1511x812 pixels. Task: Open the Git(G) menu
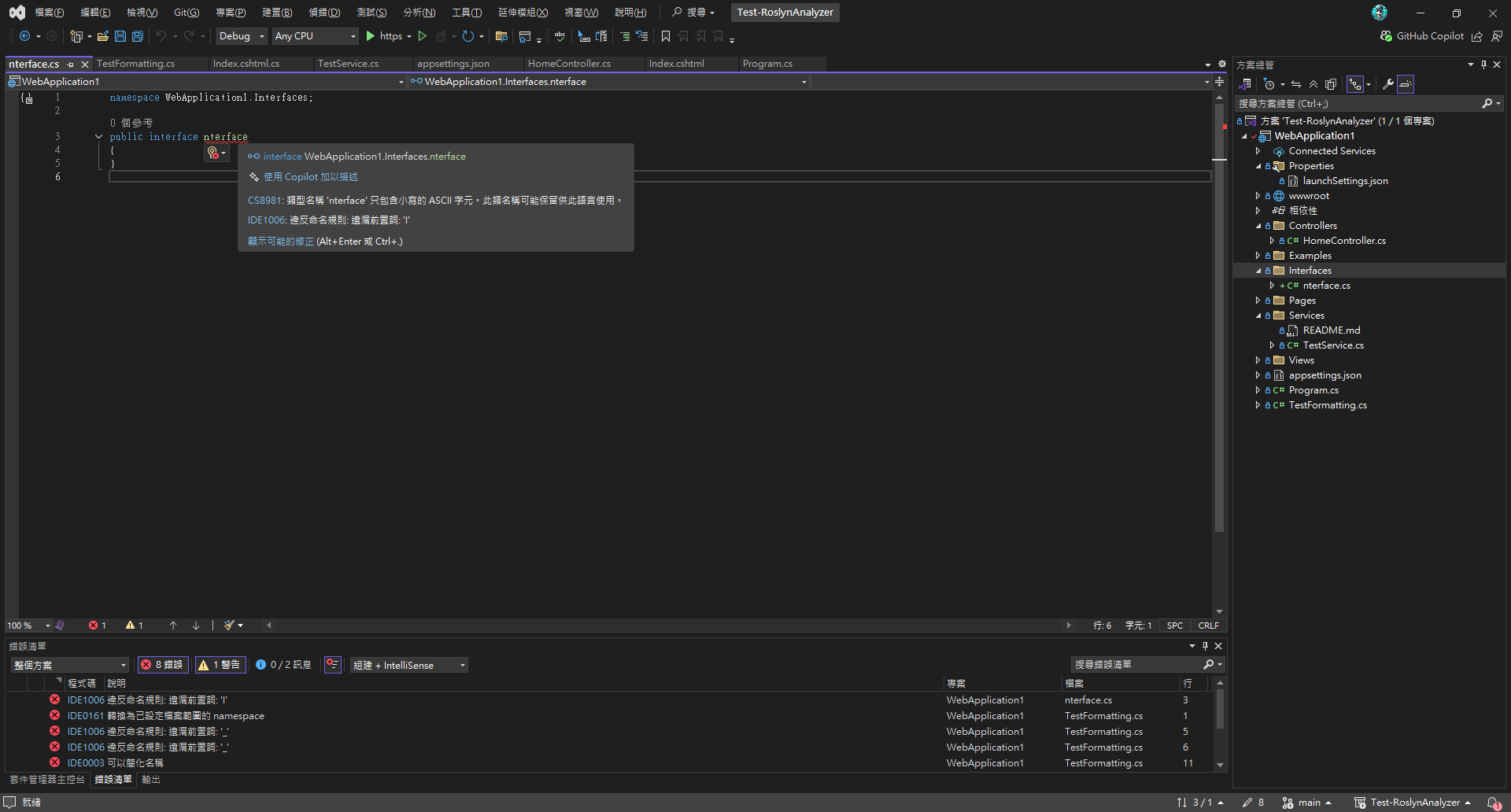[x=187, y=13]
